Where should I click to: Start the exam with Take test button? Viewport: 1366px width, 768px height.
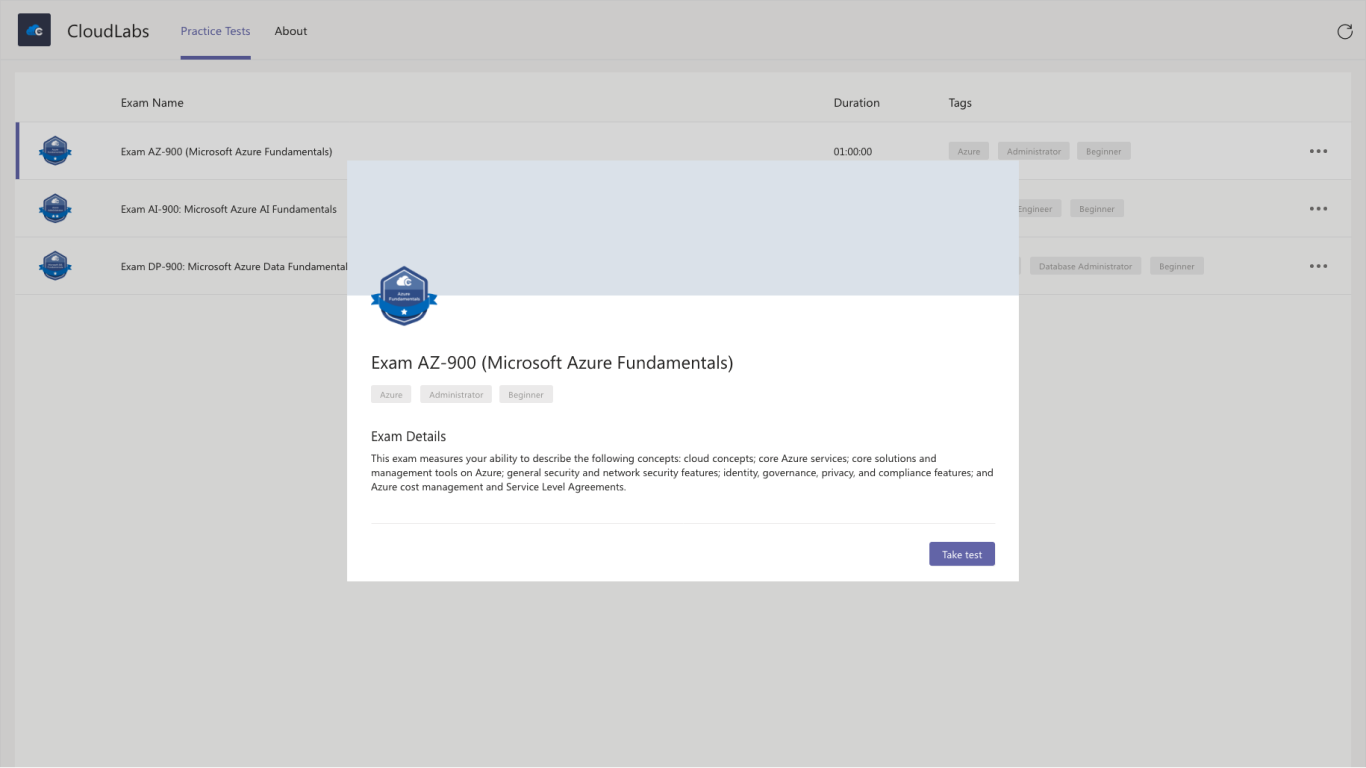pos(962,554)
